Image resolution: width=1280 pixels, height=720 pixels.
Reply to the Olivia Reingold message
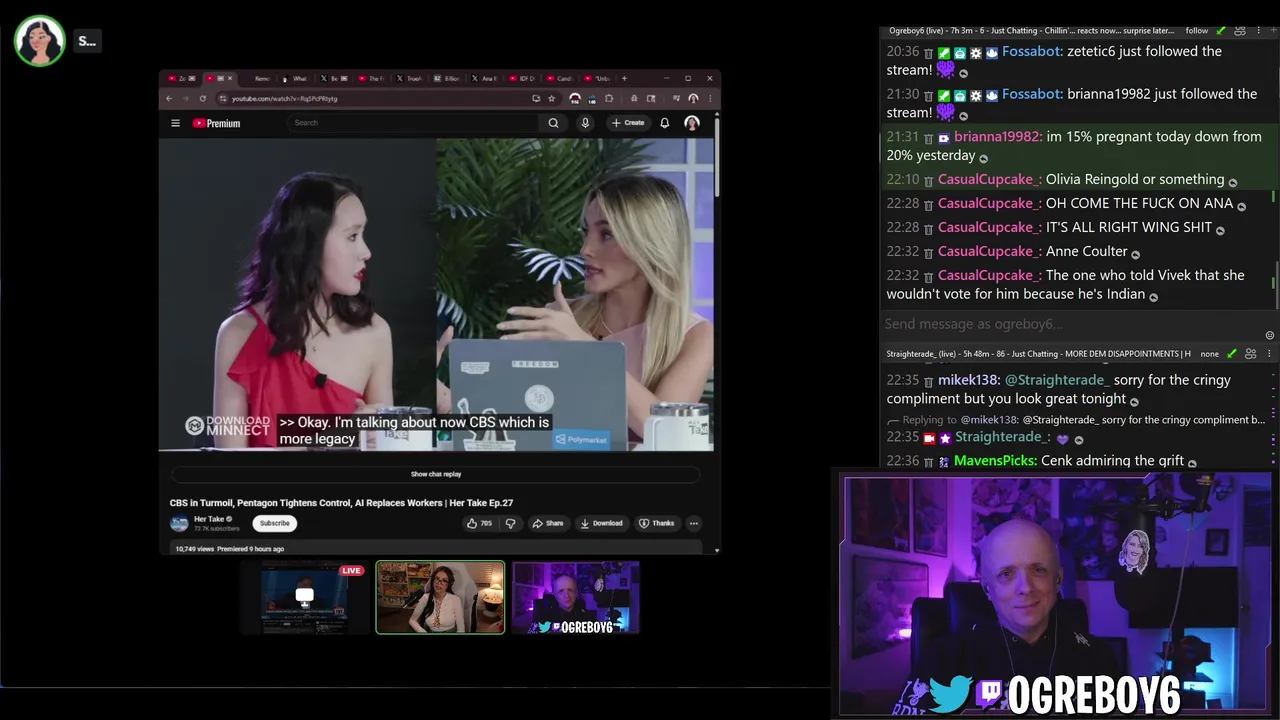(x=1232, y=182)
